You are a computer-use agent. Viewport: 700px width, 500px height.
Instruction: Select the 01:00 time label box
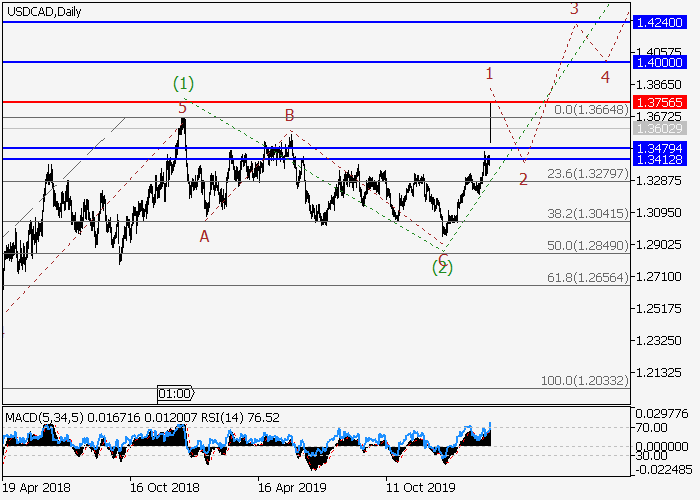(176, 393)
